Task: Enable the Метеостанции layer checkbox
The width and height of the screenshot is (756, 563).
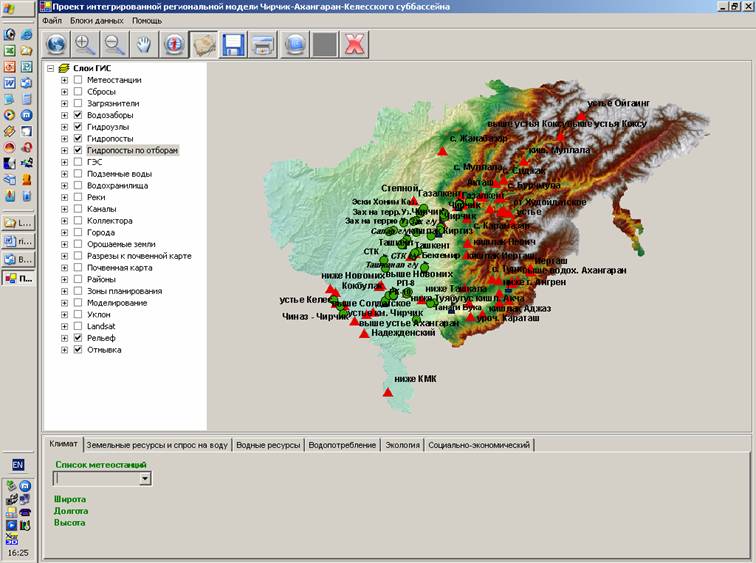Action: tap(78, 80)
